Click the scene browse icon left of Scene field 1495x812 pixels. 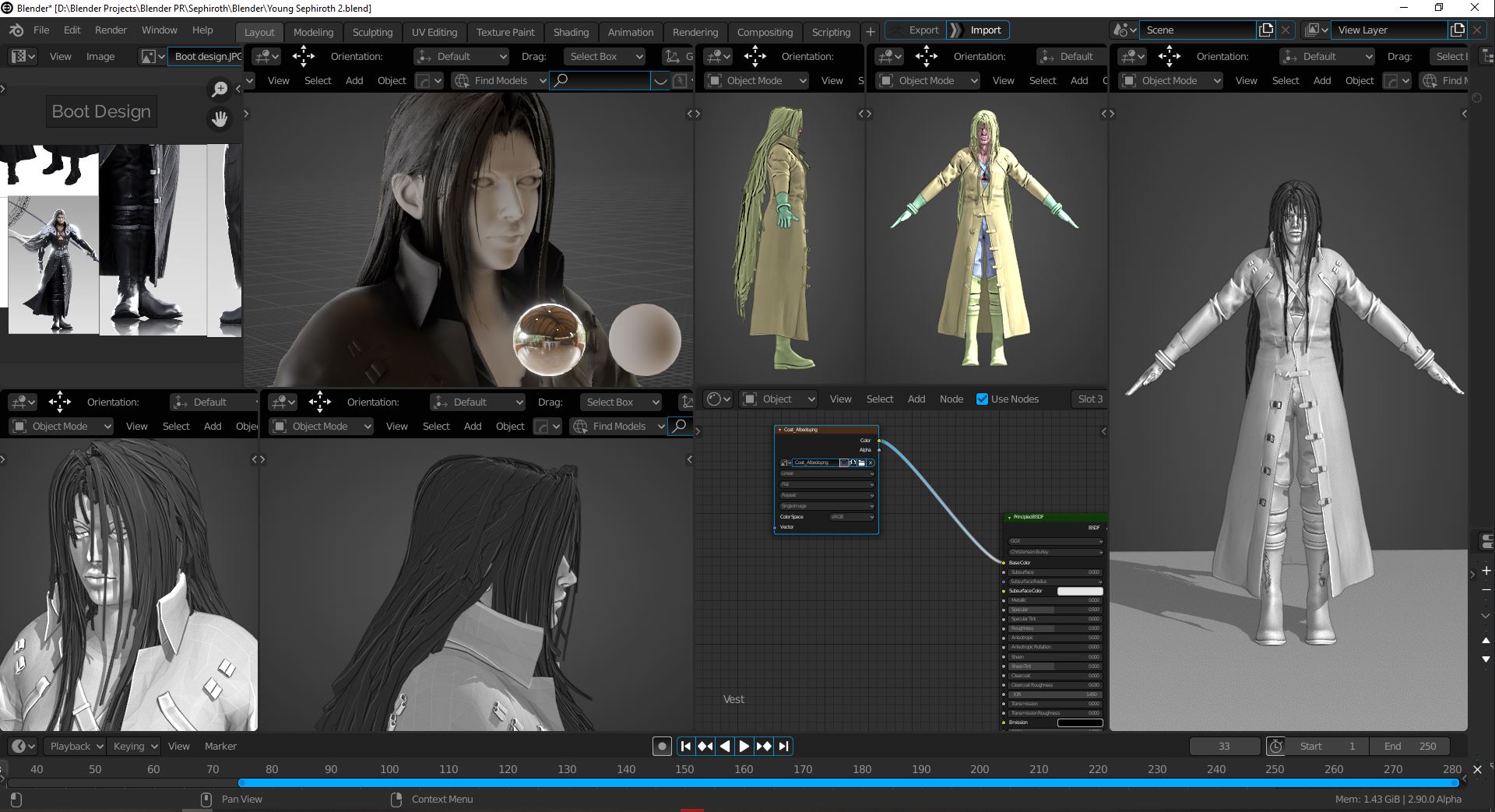point(1125,30)
